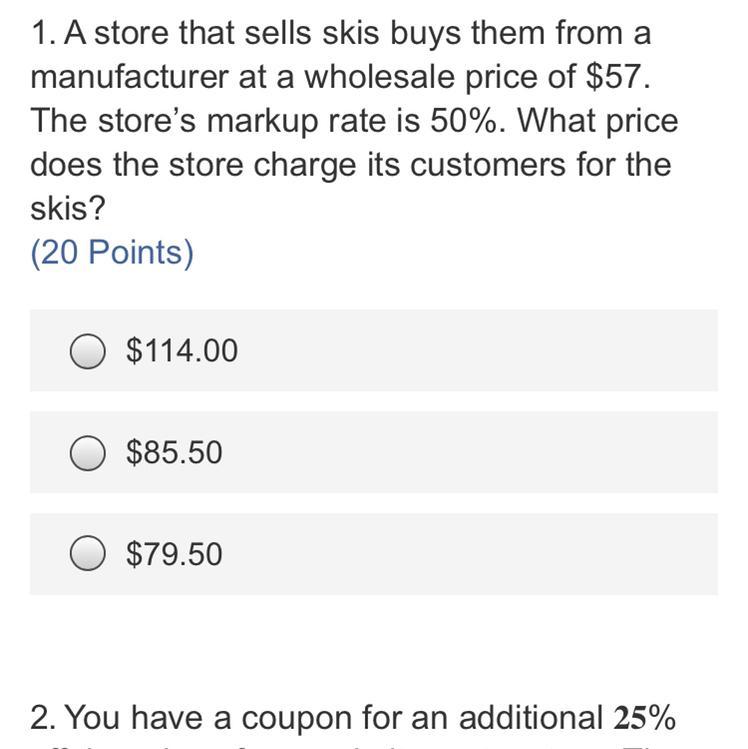Click the question number "1."
The width and height of the screenshot is (748, 749).
pos(44,33)
